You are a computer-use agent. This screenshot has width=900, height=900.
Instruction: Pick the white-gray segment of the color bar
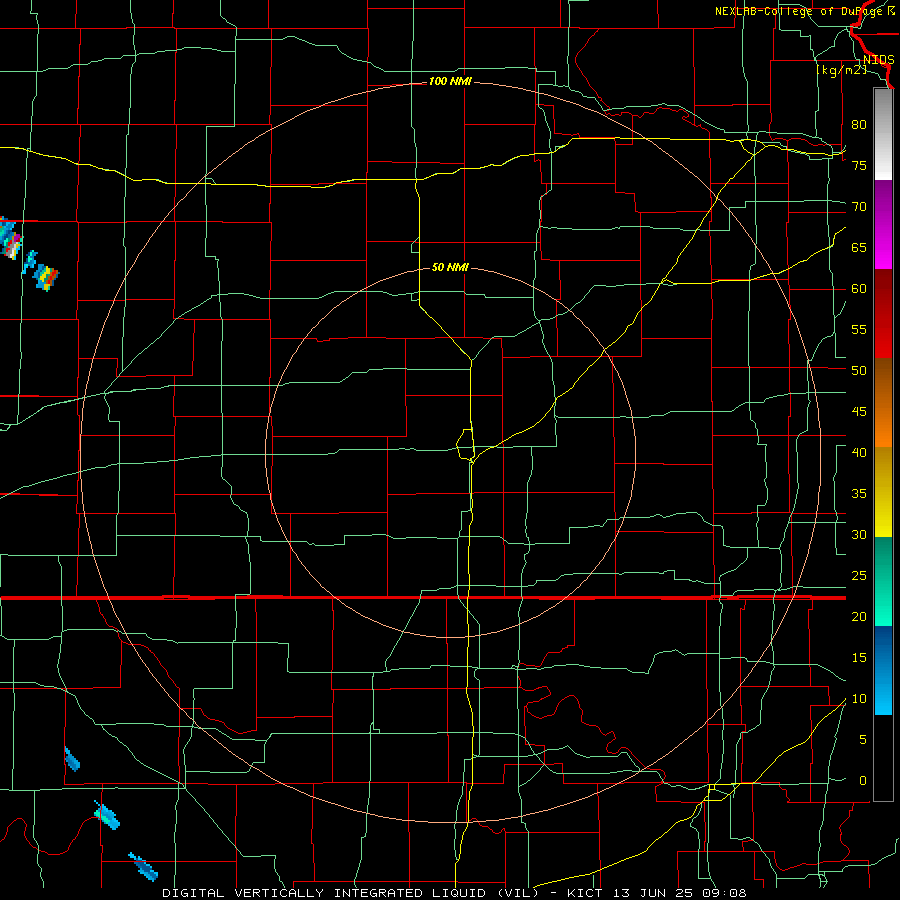883,134
